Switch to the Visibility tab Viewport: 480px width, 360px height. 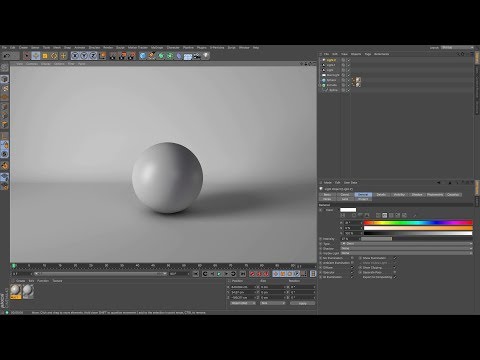click(x=399, y=194)
